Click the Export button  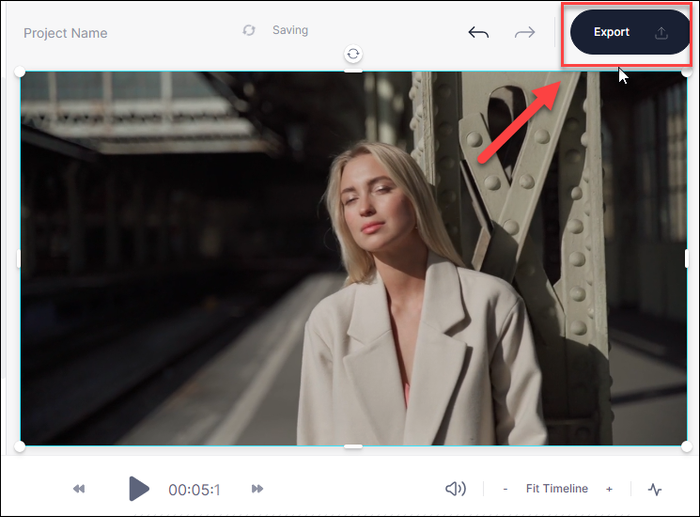coord(630,32)
